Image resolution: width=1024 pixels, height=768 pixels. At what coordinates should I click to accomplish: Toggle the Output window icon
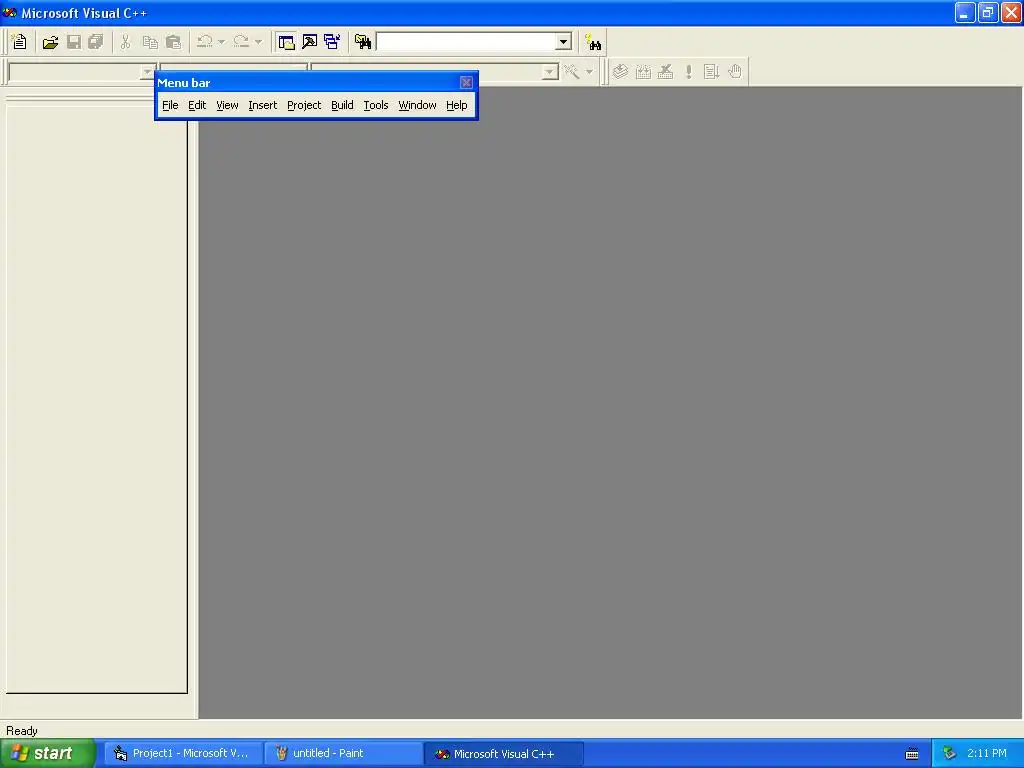tap(310, 42)
